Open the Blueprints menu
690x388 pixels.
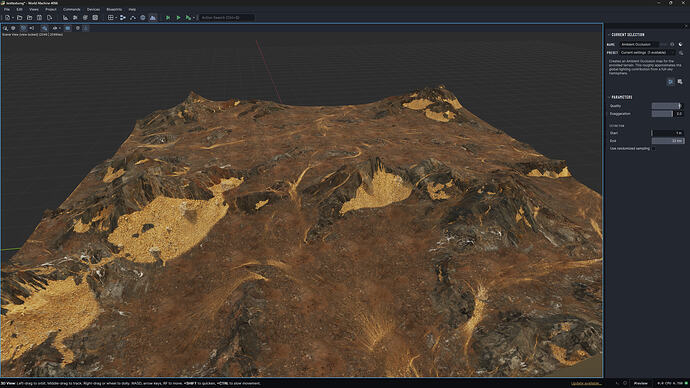coord(114,9)
